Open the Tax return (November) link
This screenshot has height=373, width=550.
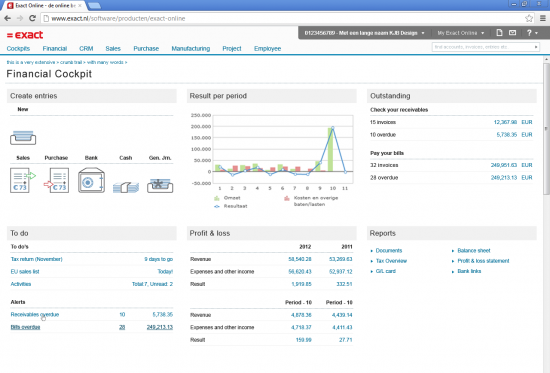(x=36, y=259)
